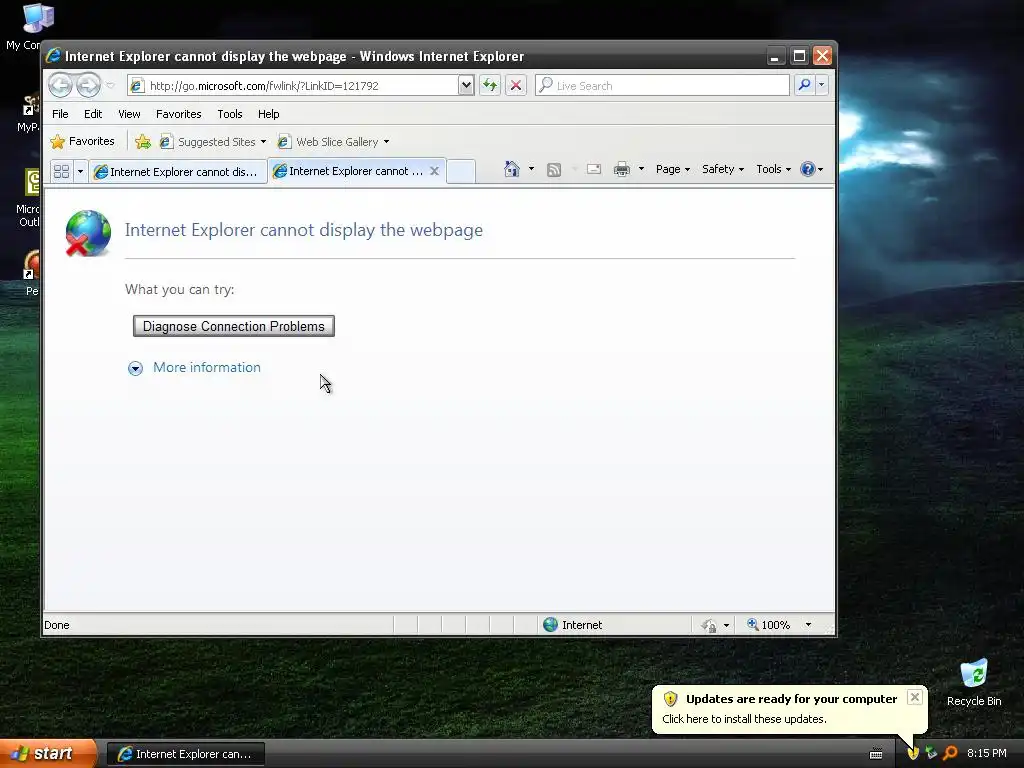1024x768 pixels.
Task: Click the Internet Explorer window title bar icon
Action: [54, 56]
